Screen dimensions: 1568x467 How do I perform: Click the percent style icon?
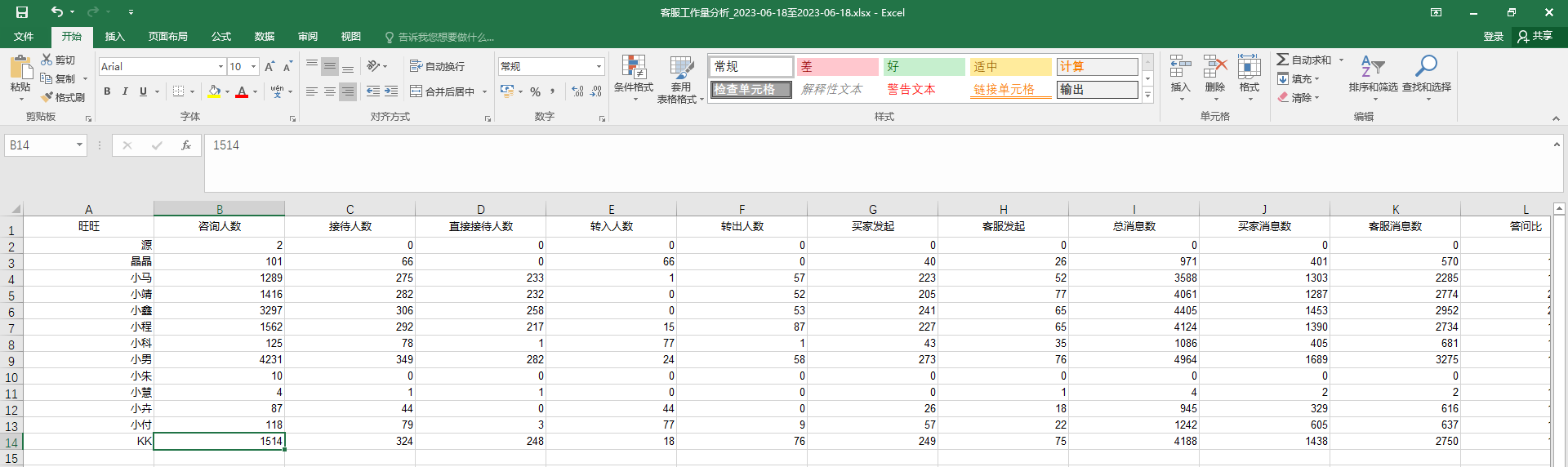click(x=535, y=91)
